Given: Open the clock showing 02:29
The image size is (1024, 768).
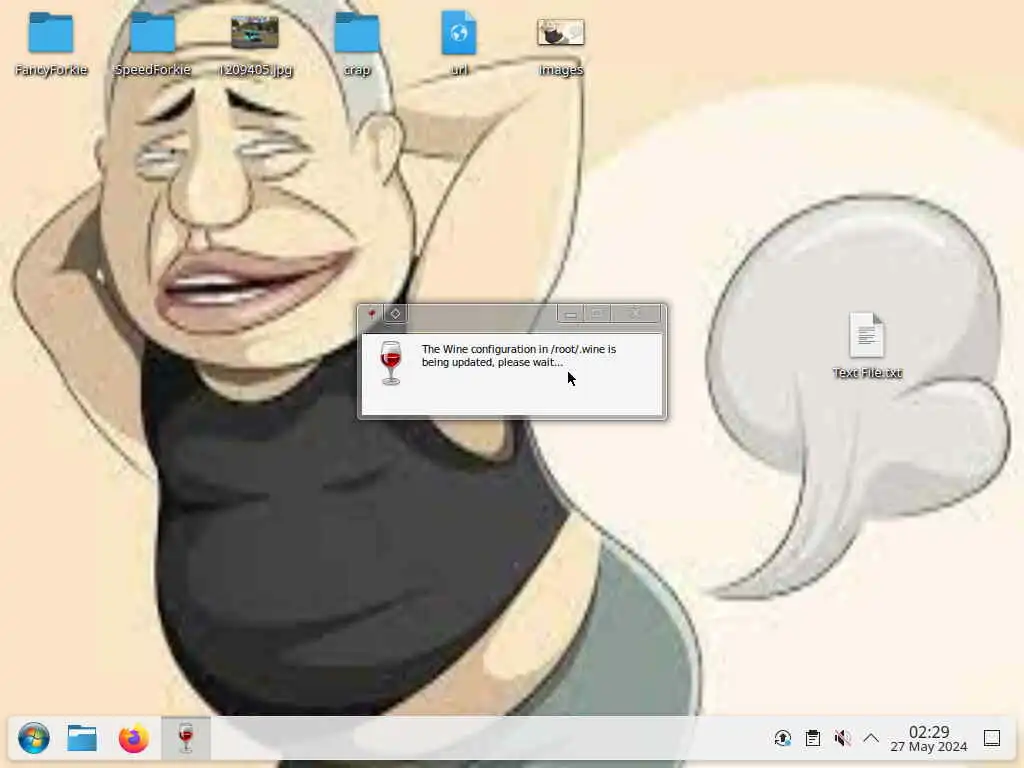Looking at the screenshot, I should pos(929,739).
